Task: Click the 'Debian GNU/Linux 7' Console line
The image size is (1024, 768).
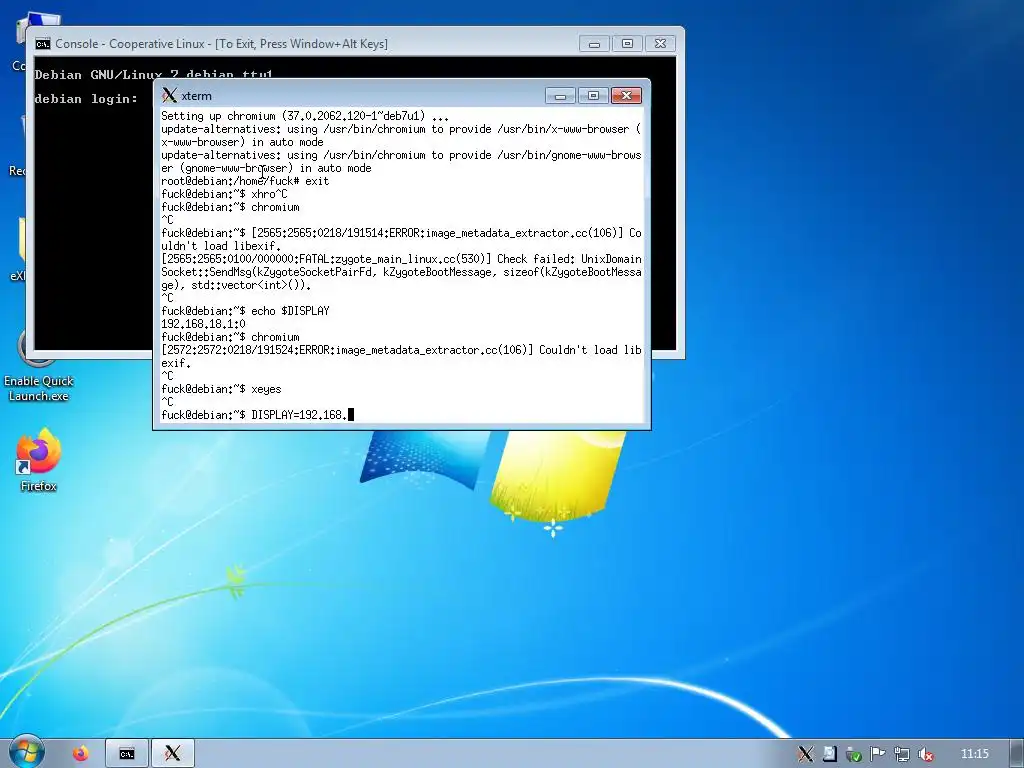Action: pyautogui.click(x=153, y=74)
